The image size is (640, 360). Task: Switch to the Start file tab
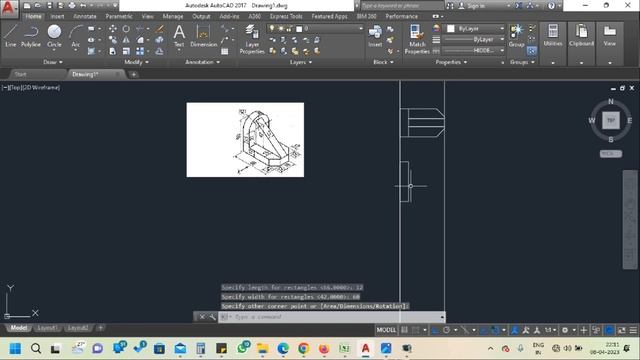pos(20,74)
